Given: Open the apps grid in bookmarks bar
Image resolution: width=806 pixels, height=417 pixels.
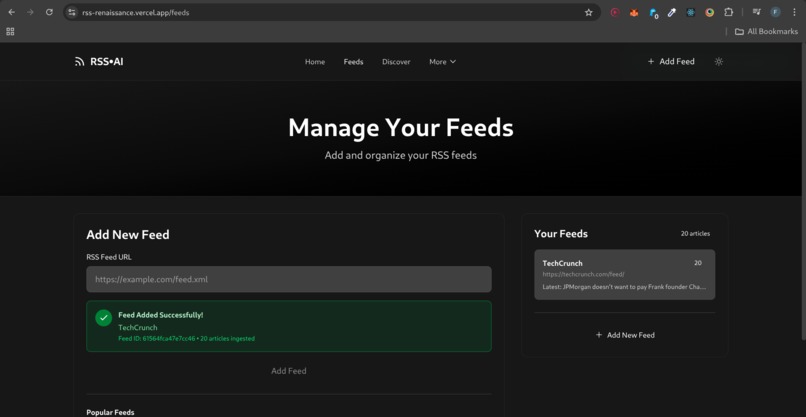Looking at the screenshot, I should click(10, 31).
